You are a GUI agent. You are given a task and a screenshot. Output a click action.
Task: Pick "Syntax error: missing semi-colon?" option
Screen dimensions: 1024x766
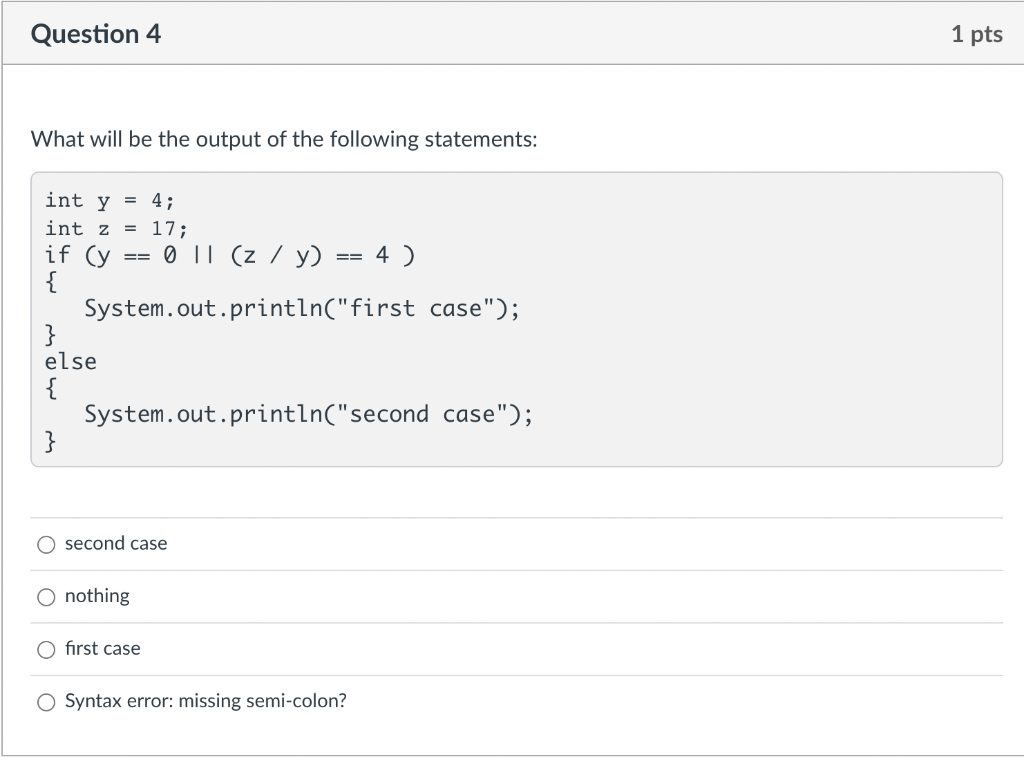click(x=46, y=702)
